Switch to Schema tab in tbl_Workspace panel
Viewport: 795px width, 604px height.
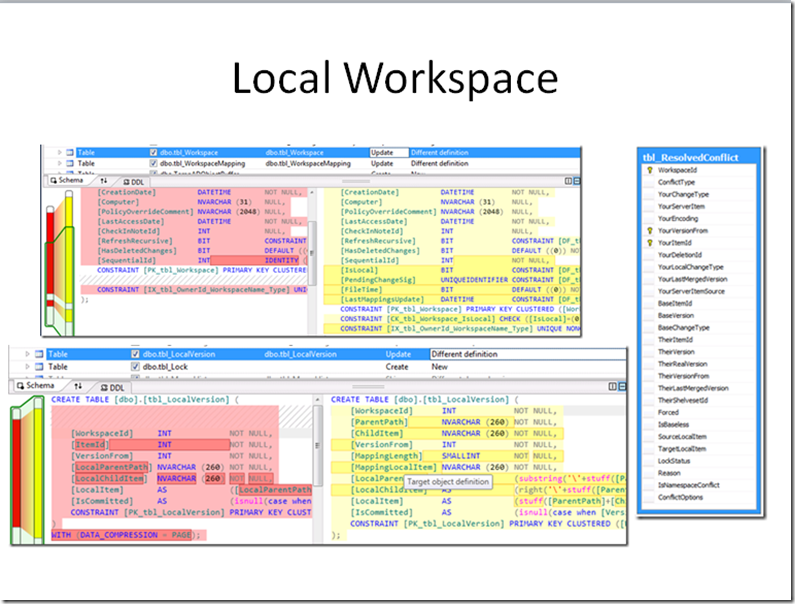click(x=67, y=181)
